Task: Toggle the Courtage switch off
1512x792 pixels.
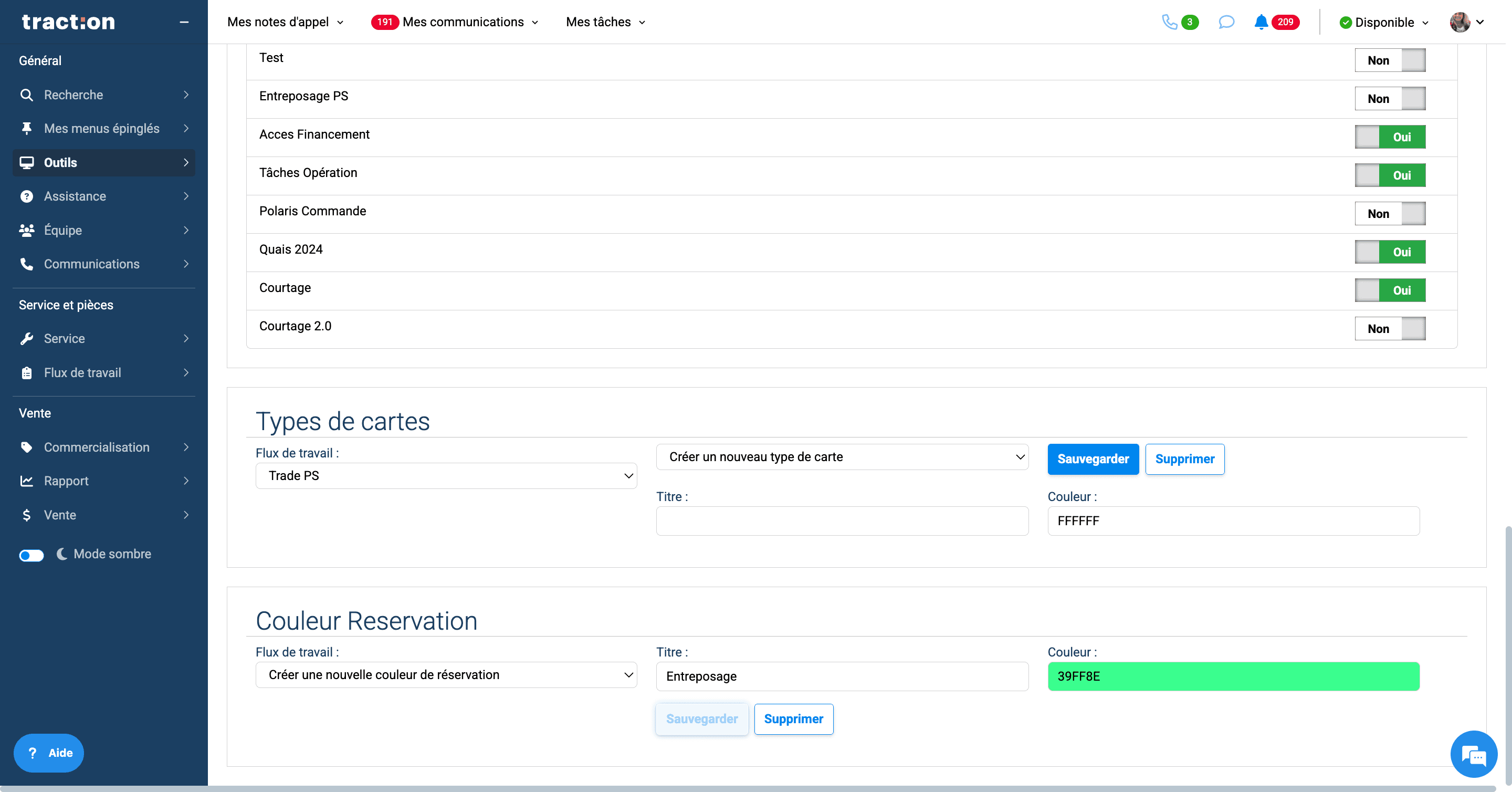Action: [1389, 290]
